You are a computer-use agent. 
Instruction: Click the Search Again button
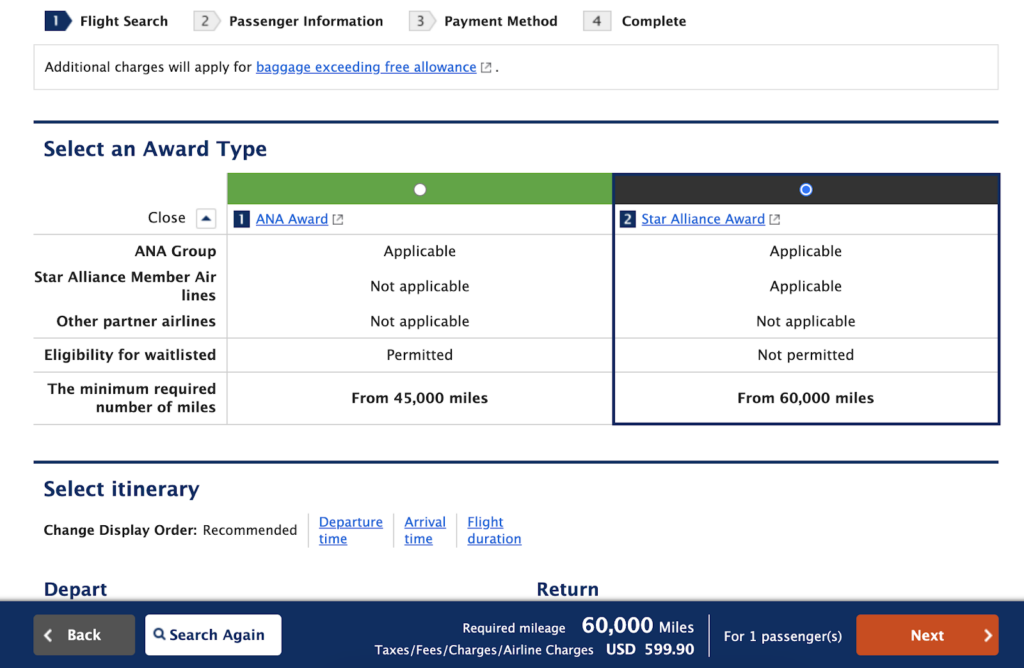[213, 635]
